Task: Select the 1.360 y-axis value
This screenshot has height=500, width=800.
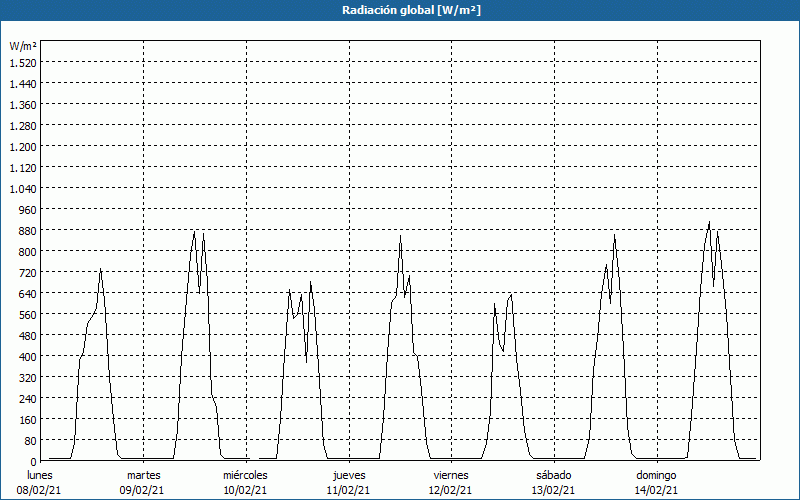Action: [x=23, y=105]
